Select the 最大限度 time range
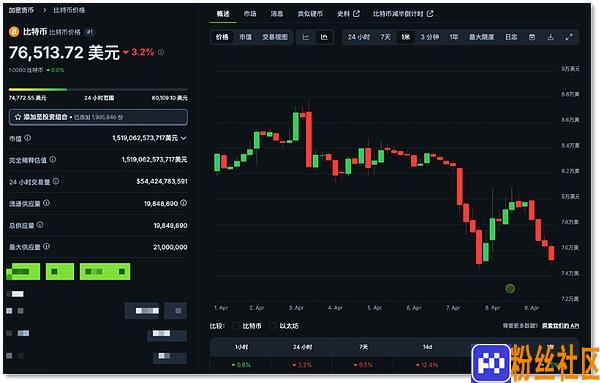The image size is (600, 383). (x=482, y=37)
